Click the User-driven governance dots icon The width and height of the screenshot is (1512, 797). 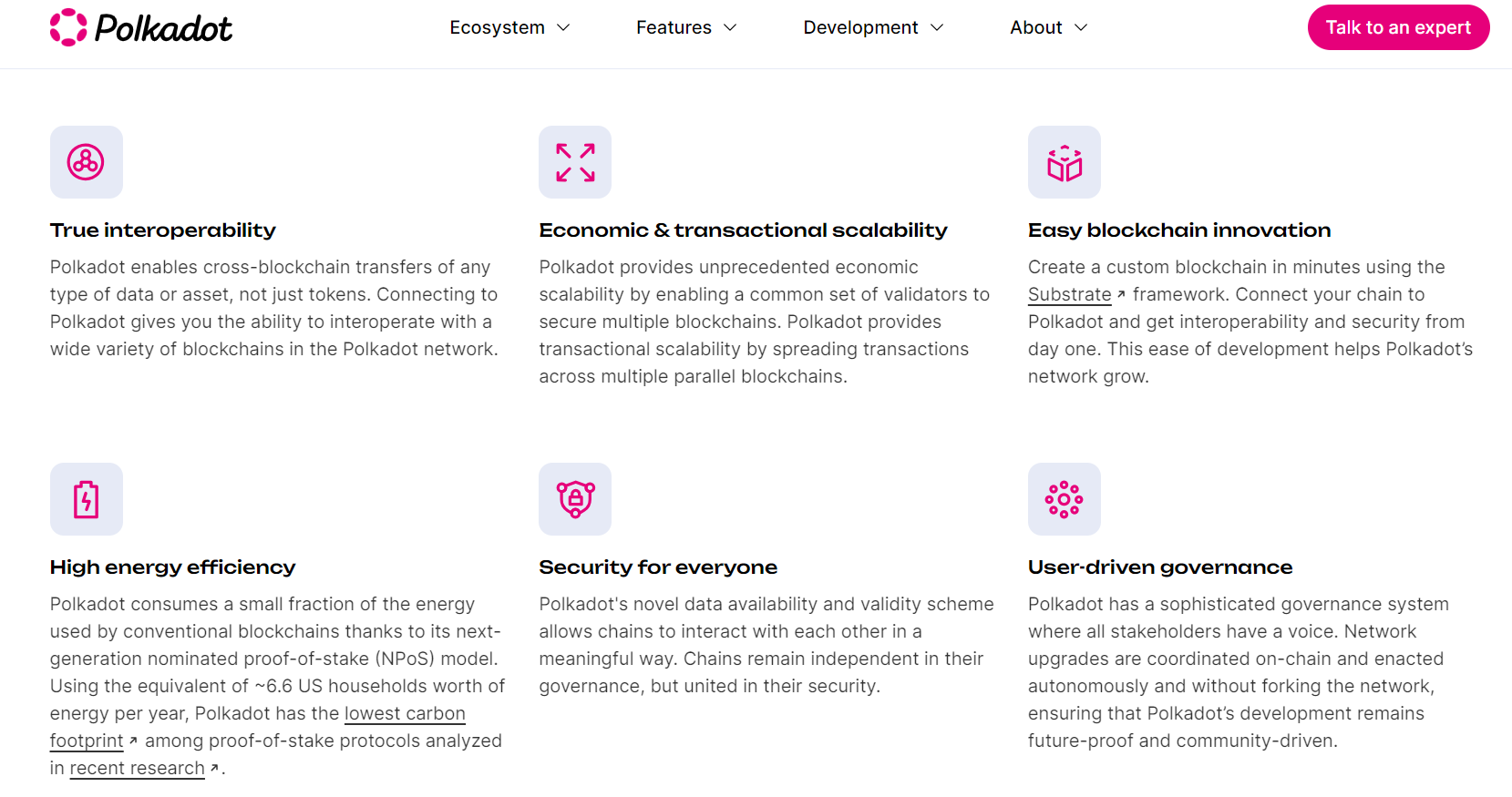click(1064, 499)
